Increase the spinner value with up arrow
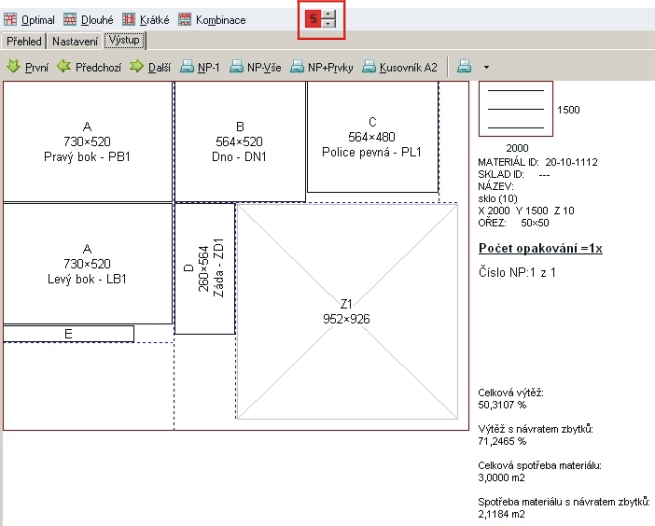Screen dimensions: 655x526 coord(329,15)
